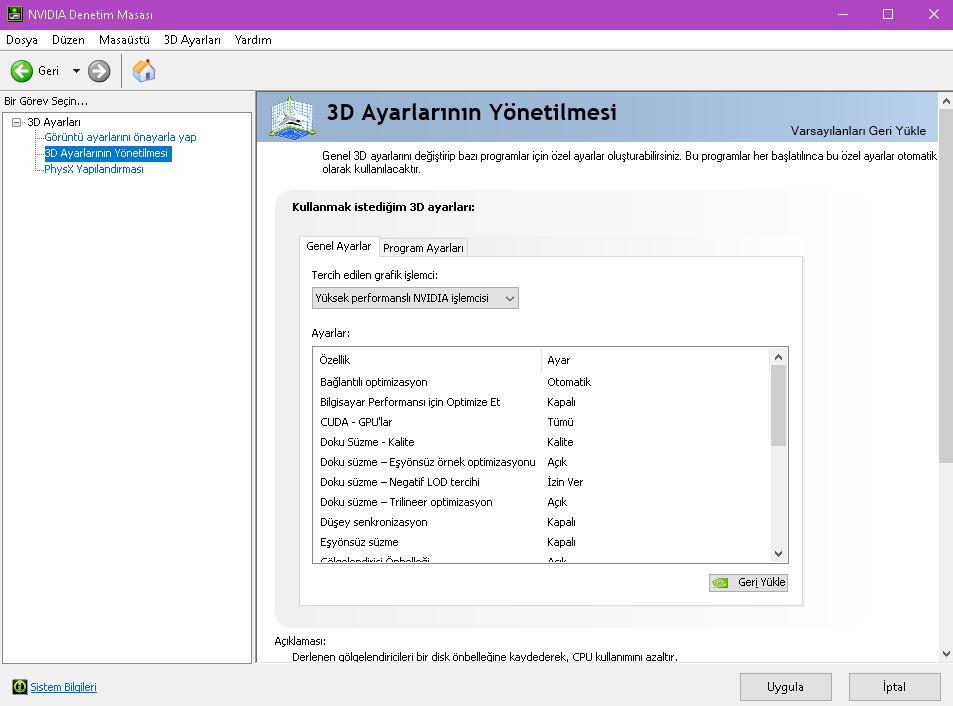Select Bilgisayar Performansı için Optimize Et row
Screen dimensions: 953x706
[541, 402]
